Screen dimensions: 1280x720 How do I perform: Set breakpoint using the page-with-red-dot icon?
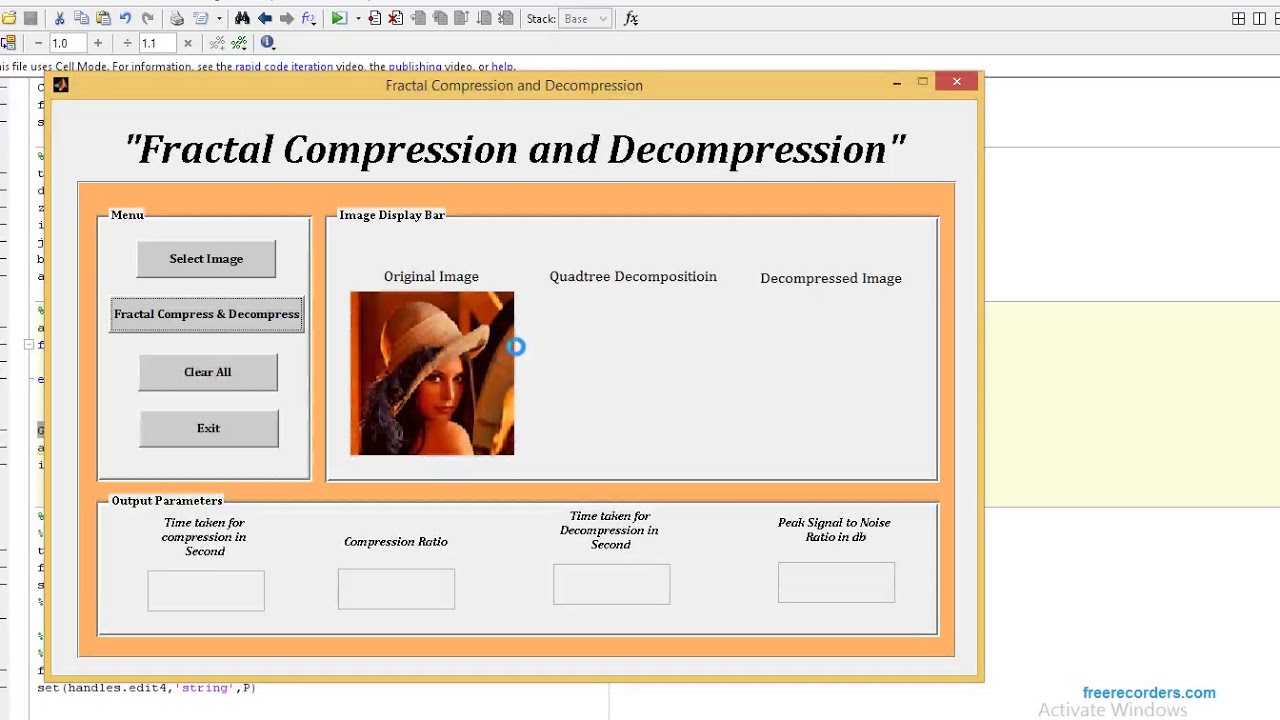pyautogui.click(x=374, y=18)
